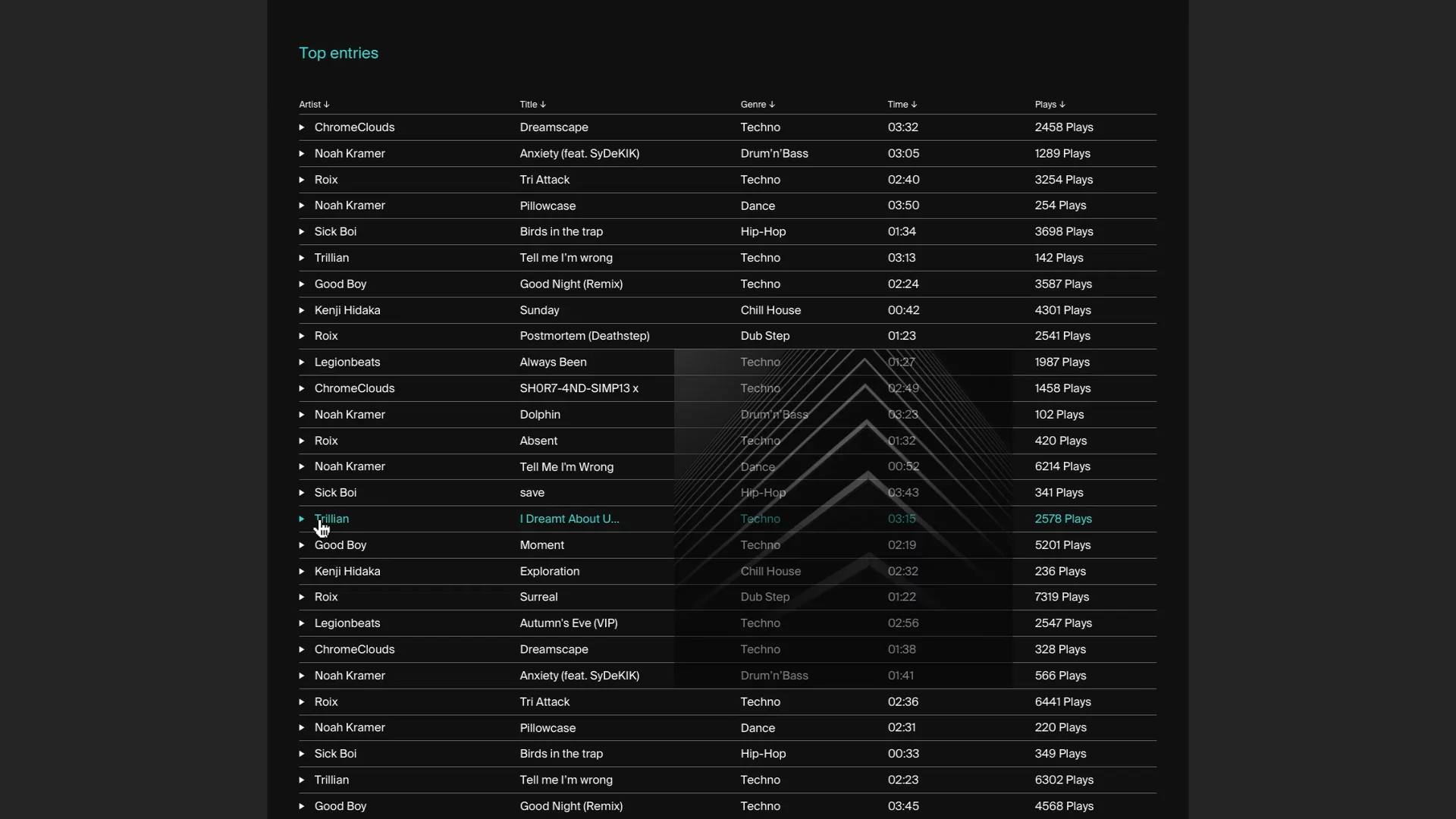Play Legionbeats' Always Been track
Screen dimensions: 1456x819
[x=302, y=362]
